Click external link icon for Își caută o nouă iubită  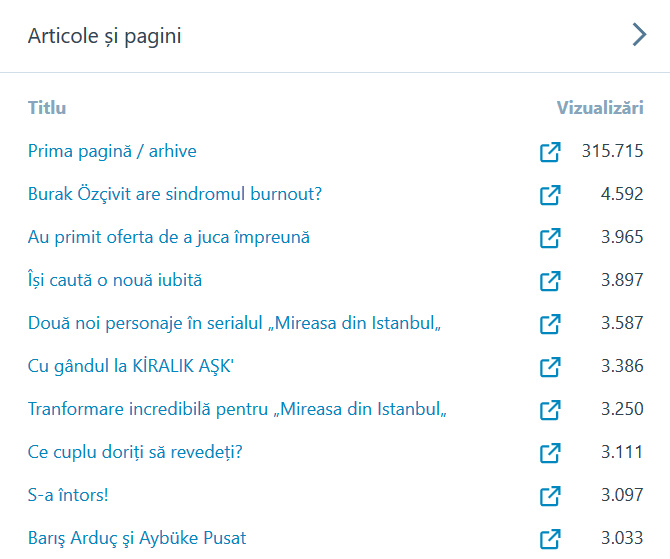(x=550, y=281)
